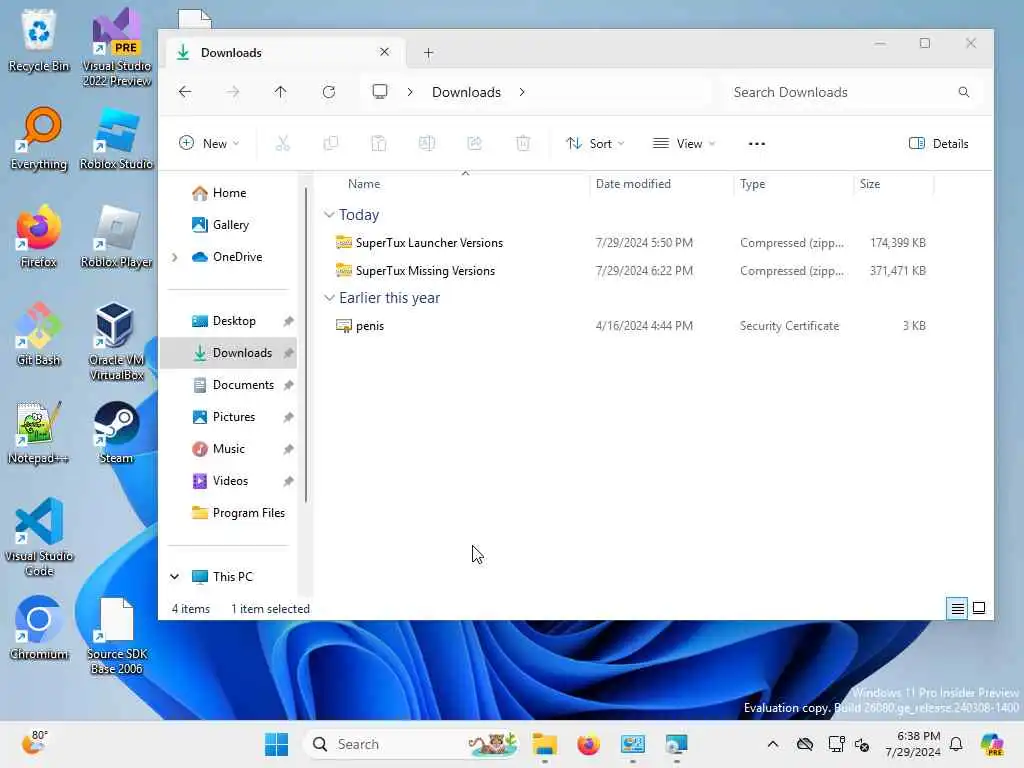This screenshot has width=1024, height=768.
Task: Select Notepad++ desktop shortcut
Action: [x=39, y=433]
